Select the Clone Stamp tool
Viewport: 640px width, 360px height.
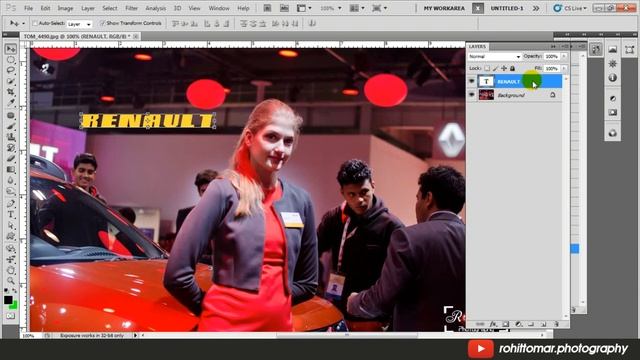pyautogui.click(x=11, y=137)
